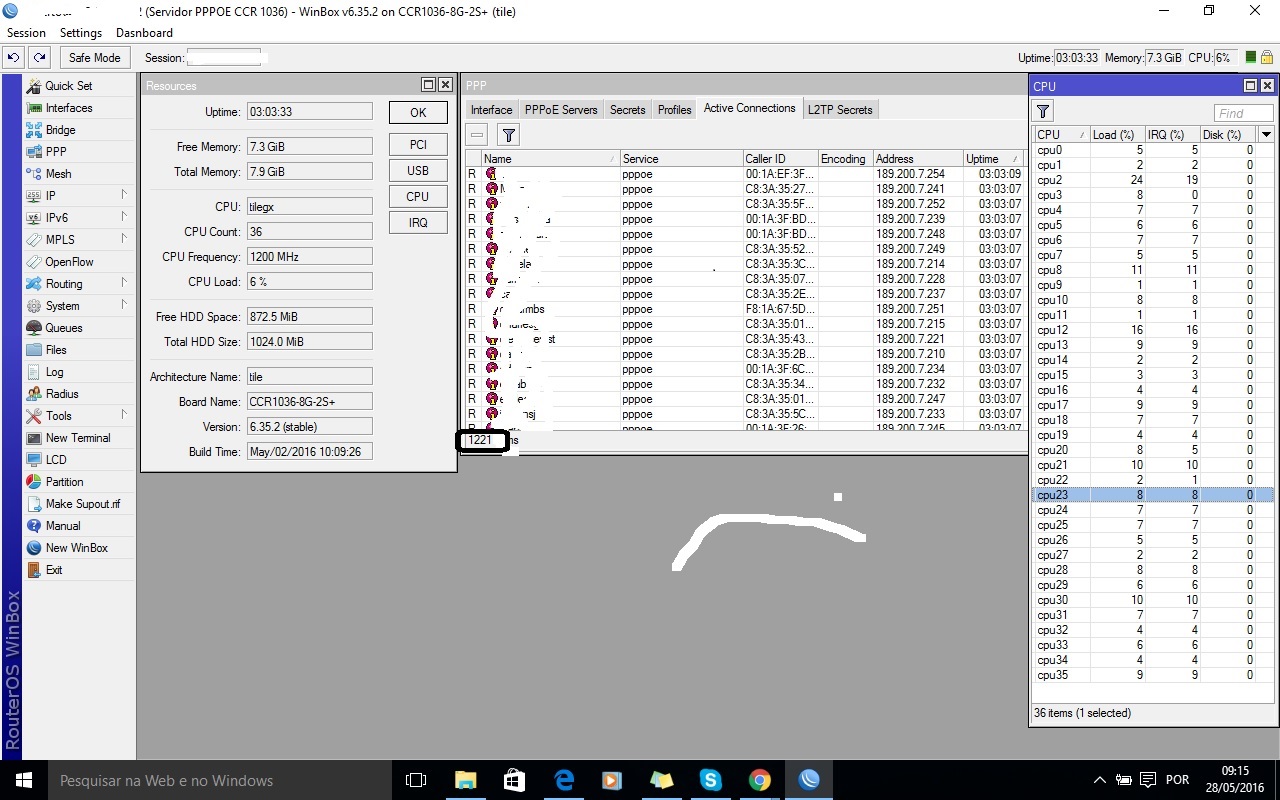Select the connection with address 189.200.7.215
1280x800 pixels.
pyautogui.click(x=744, y=324)
